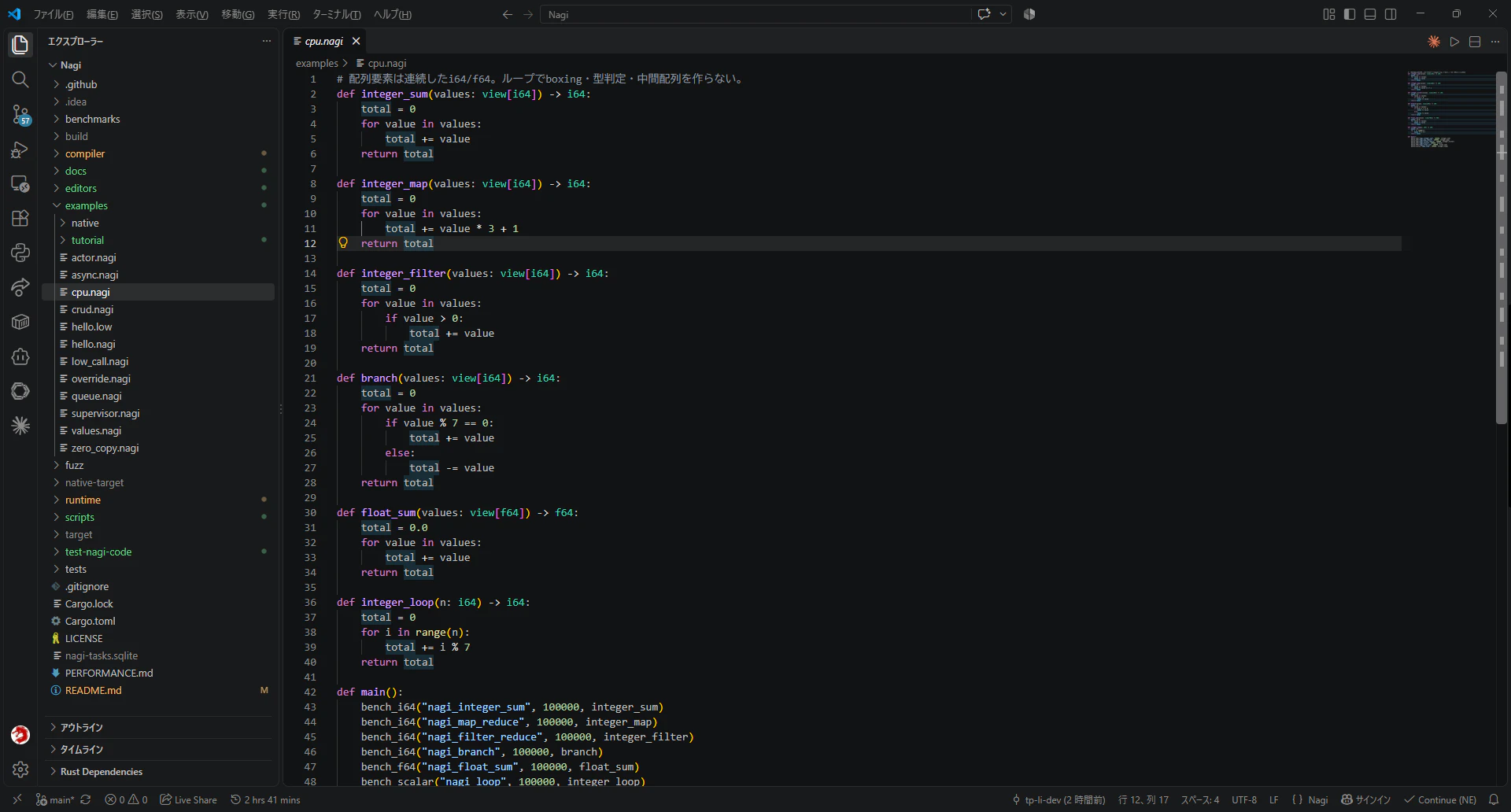Viewport: 1511px width, 812px height.
Task: Collapse the examples folder
Action: pos(158,205)
